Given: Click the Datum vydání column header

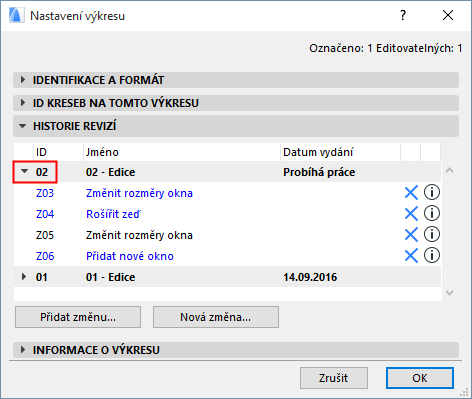Looking at the screenshot, I should (340, 152).
